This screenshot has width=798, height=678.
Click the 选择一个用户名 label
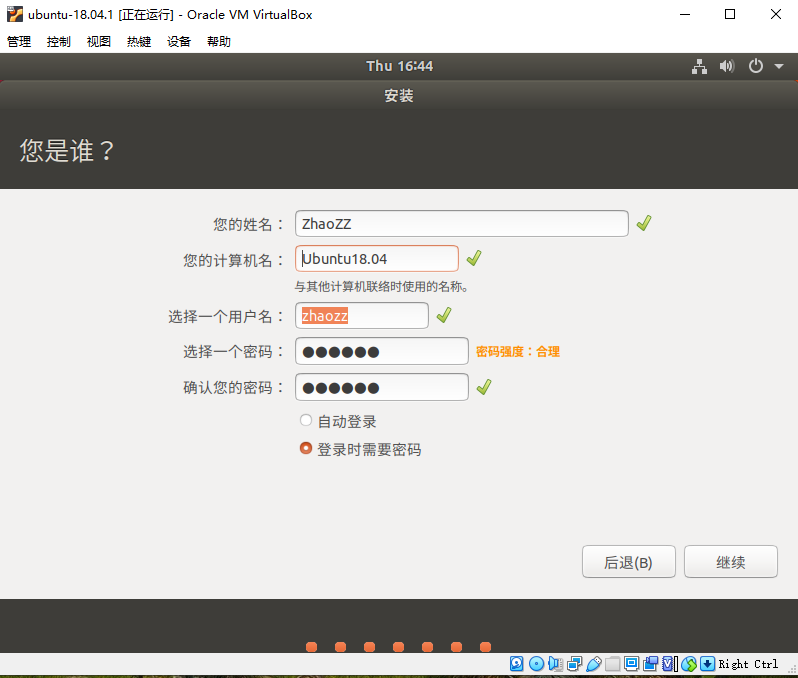click(x=226, y=317)
